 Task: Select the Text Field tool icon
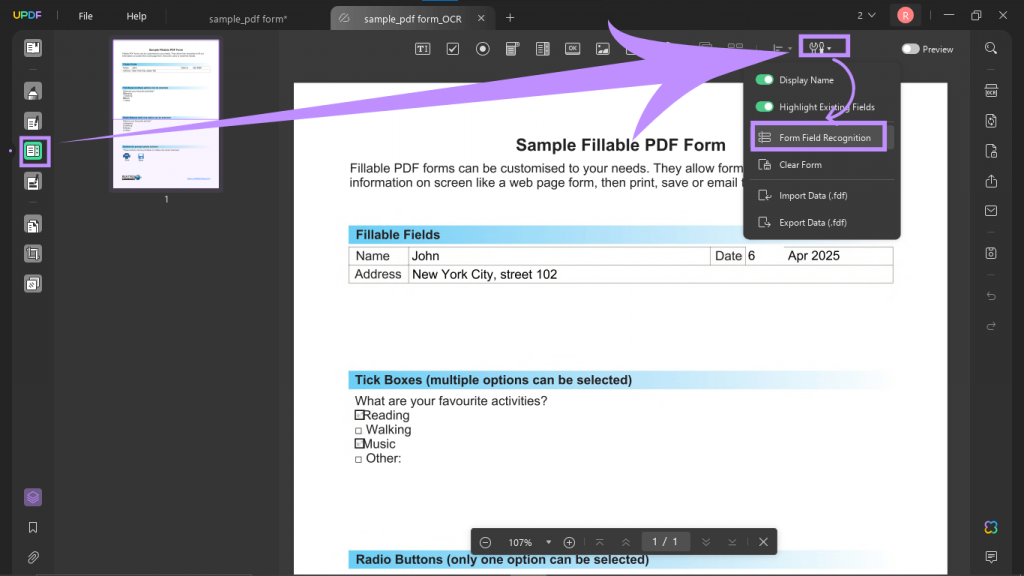[423, 49]
